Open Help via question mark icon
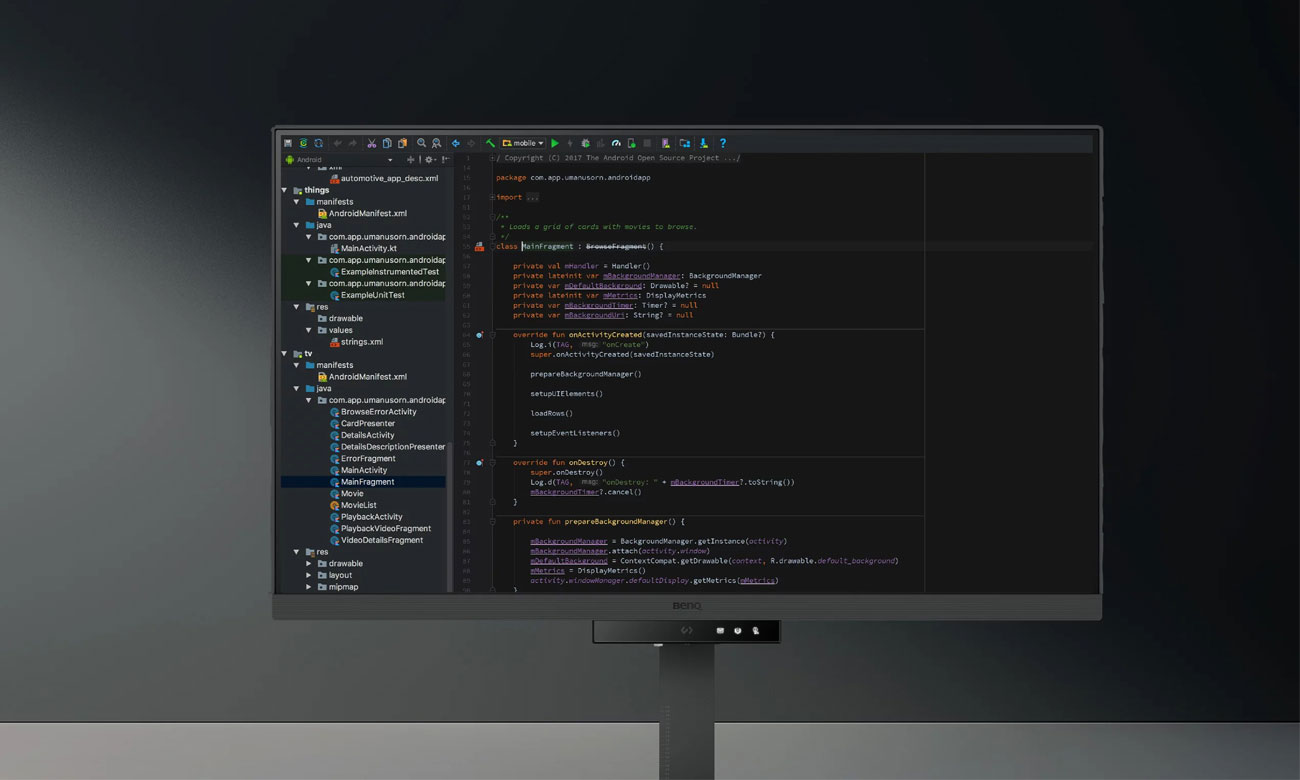Image resolution: width=1300 pixels, height=780 pixels. tap(723, 143)
